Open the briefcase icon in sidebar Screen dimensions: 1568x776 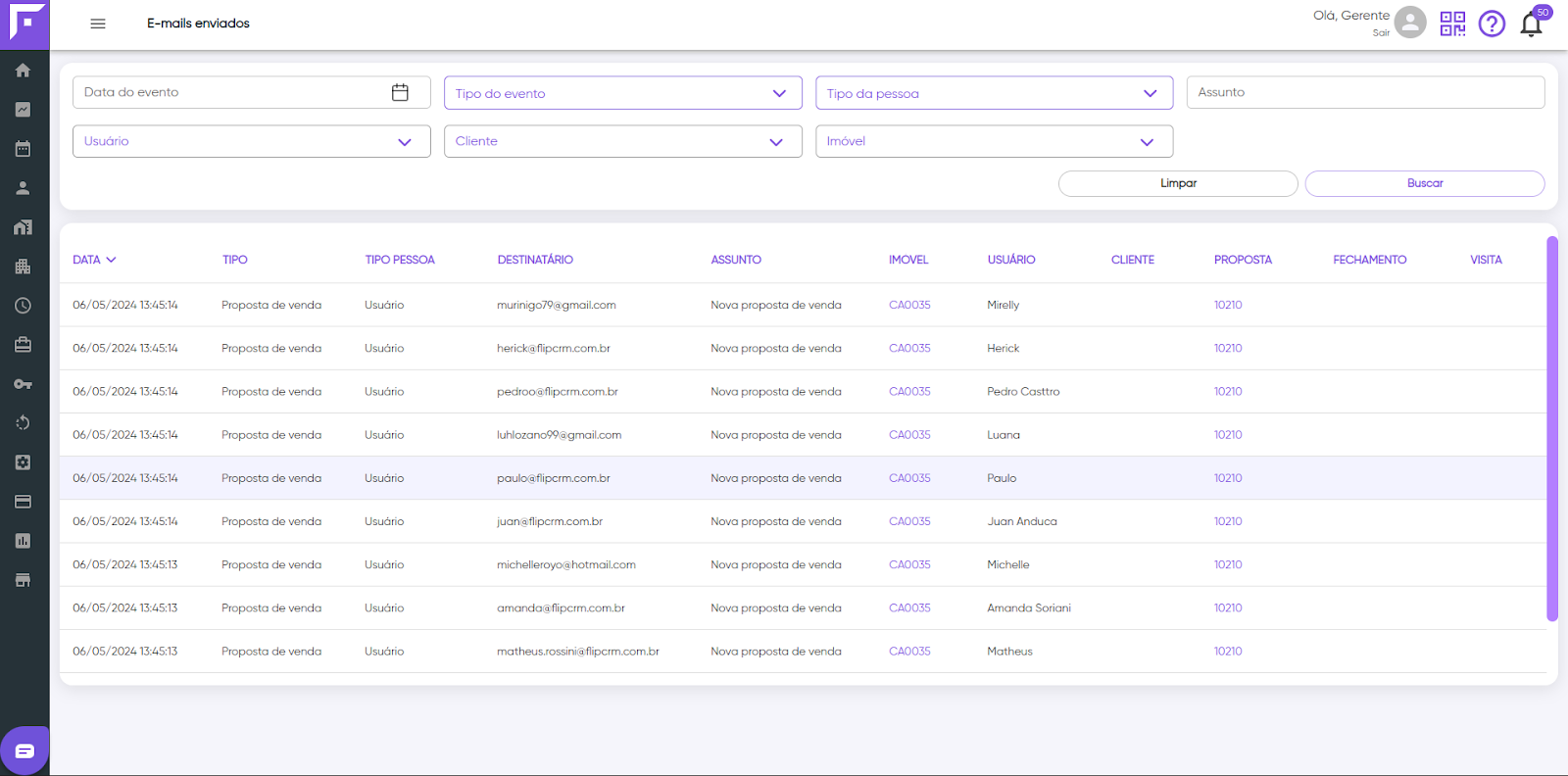coord(23,345)
